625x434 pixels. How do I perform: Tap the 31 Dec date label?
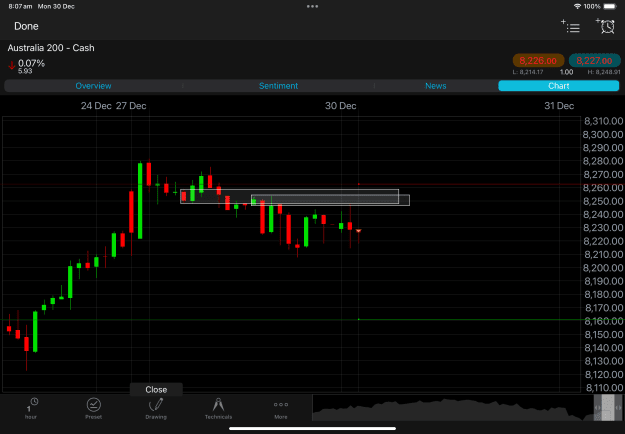tap(559, 106)
